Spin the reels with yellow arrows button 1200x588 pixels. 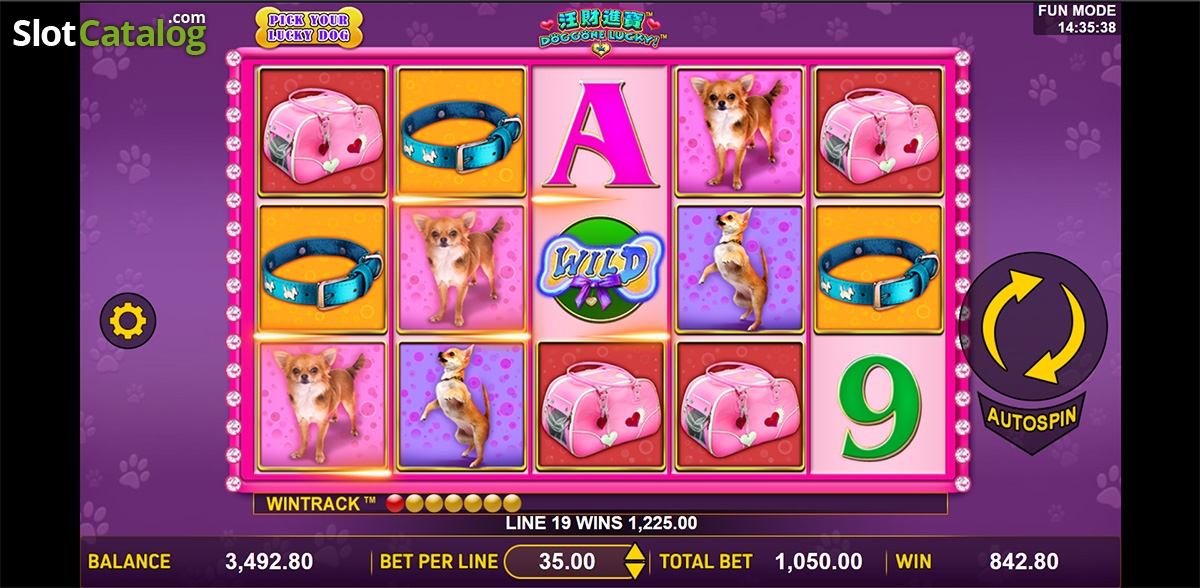1034,326
